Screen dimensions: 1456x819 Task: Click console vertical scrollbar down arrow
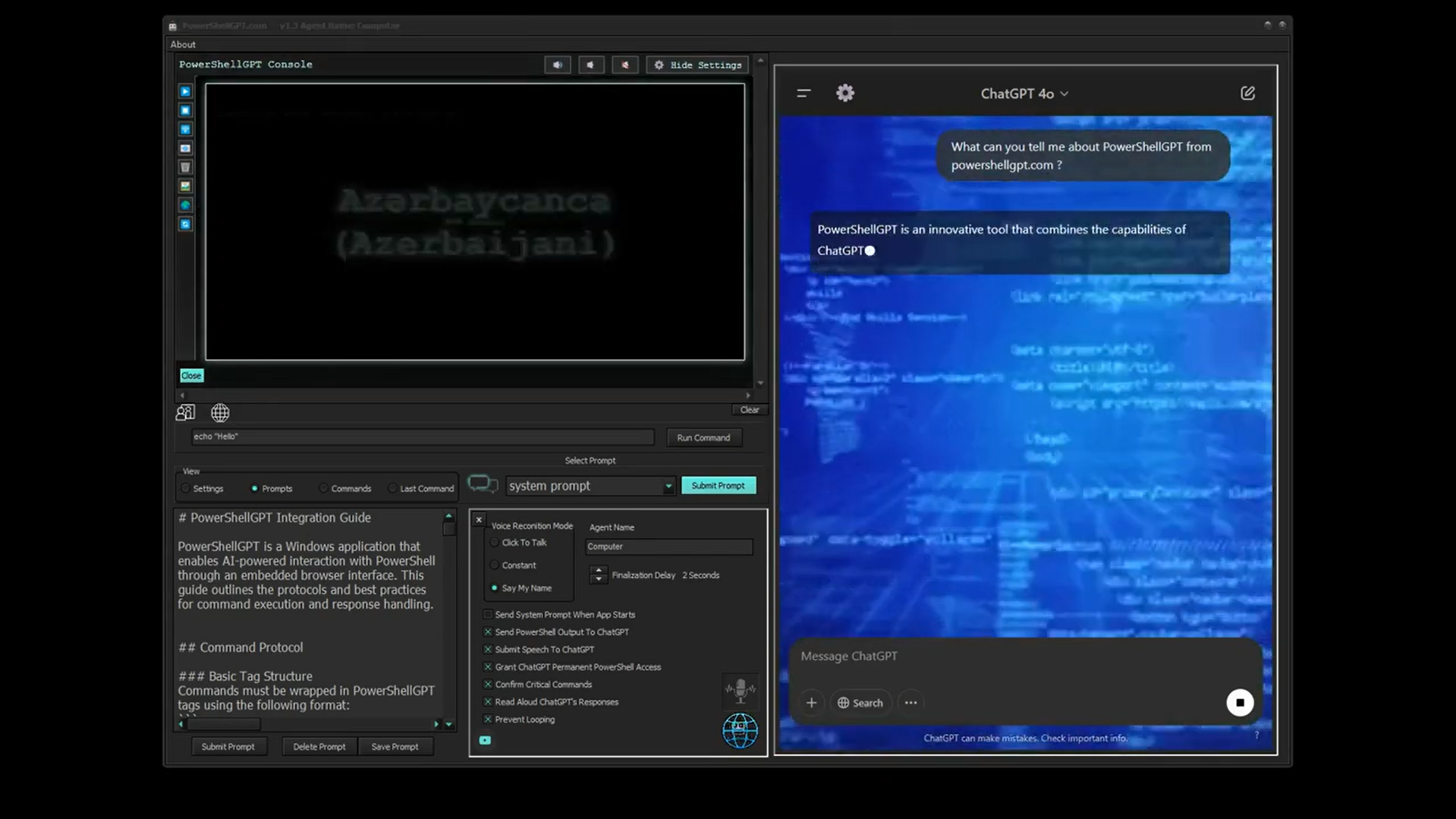[x=760, y=383]
